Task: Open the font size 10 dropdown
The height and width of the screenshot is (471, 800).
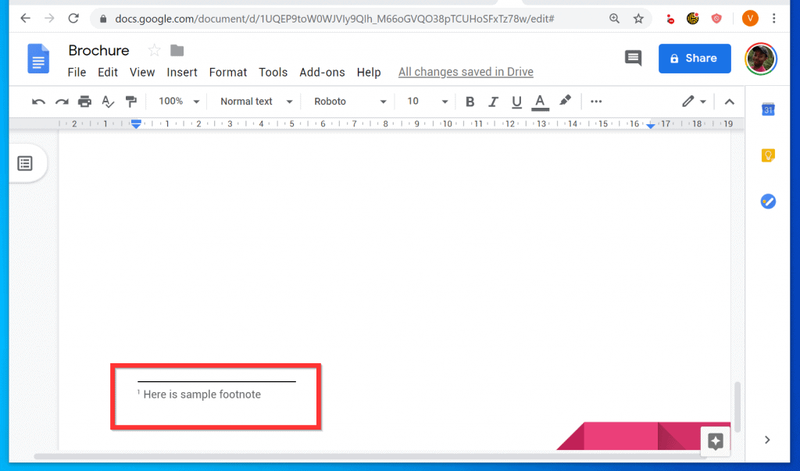Action: point(427,102)
